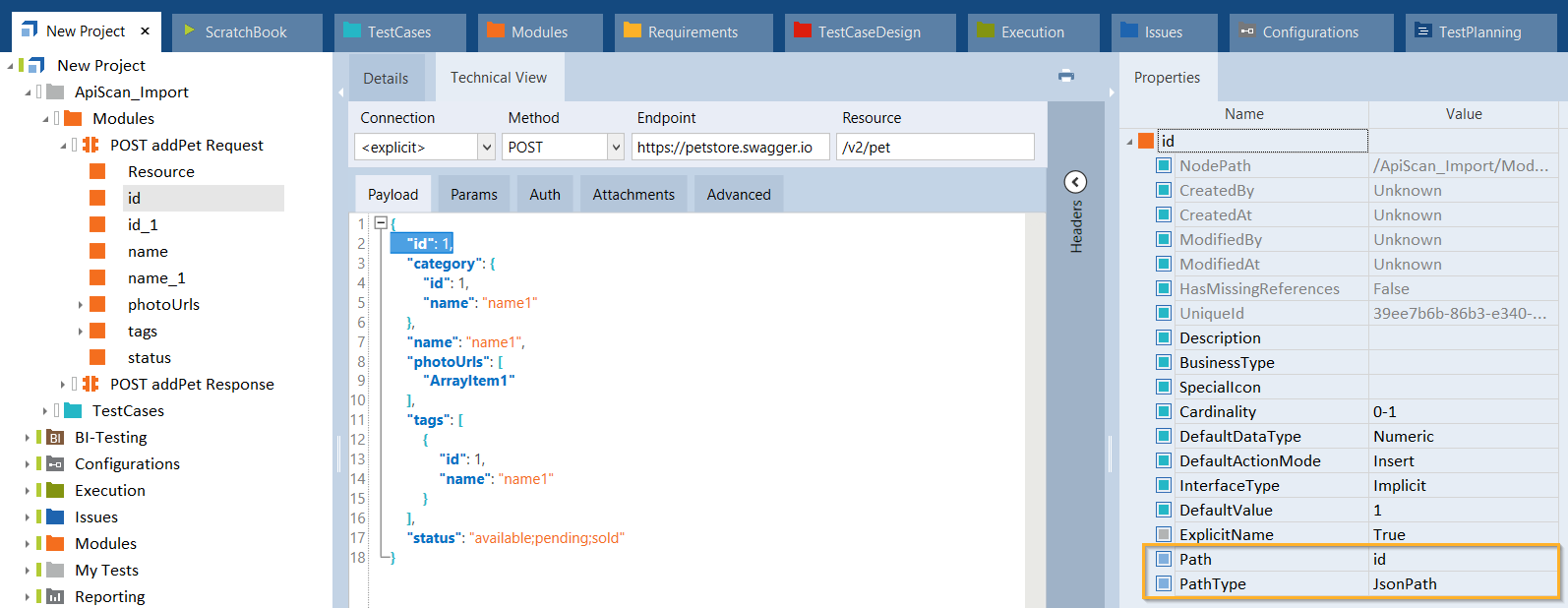Expand the POST addPet Response node
Image resolution: width=1568 pixels, height=608 pixels.
pos(63,385)
